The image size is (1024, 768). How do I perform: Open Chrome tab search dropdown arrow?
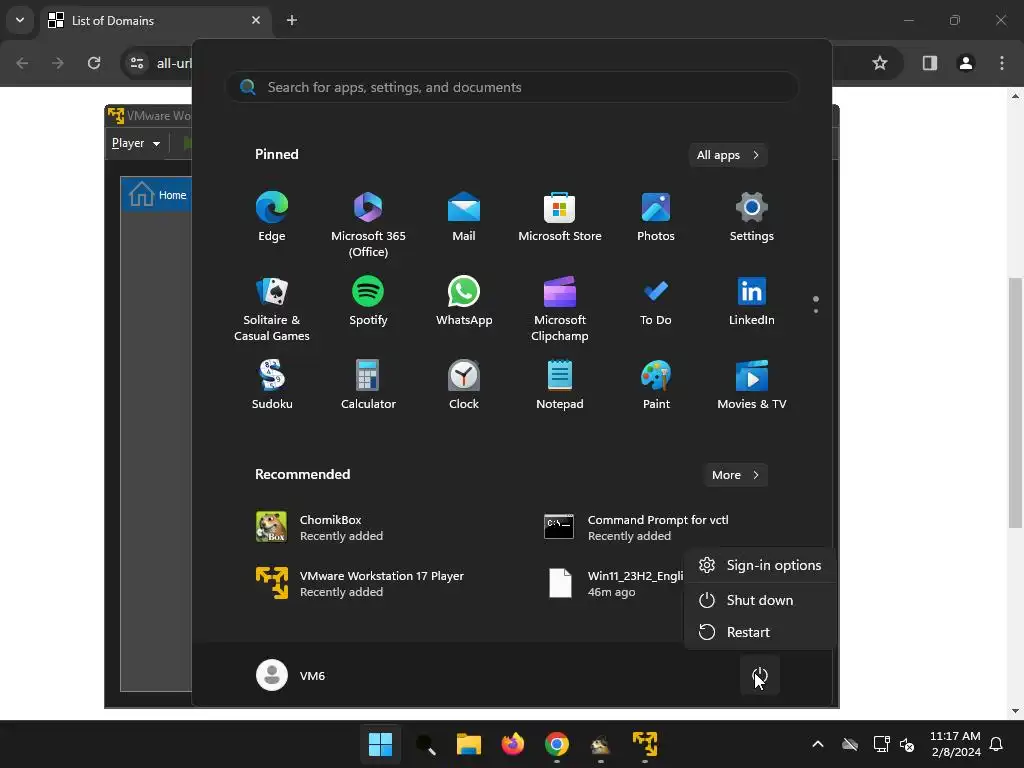point(20,20)
